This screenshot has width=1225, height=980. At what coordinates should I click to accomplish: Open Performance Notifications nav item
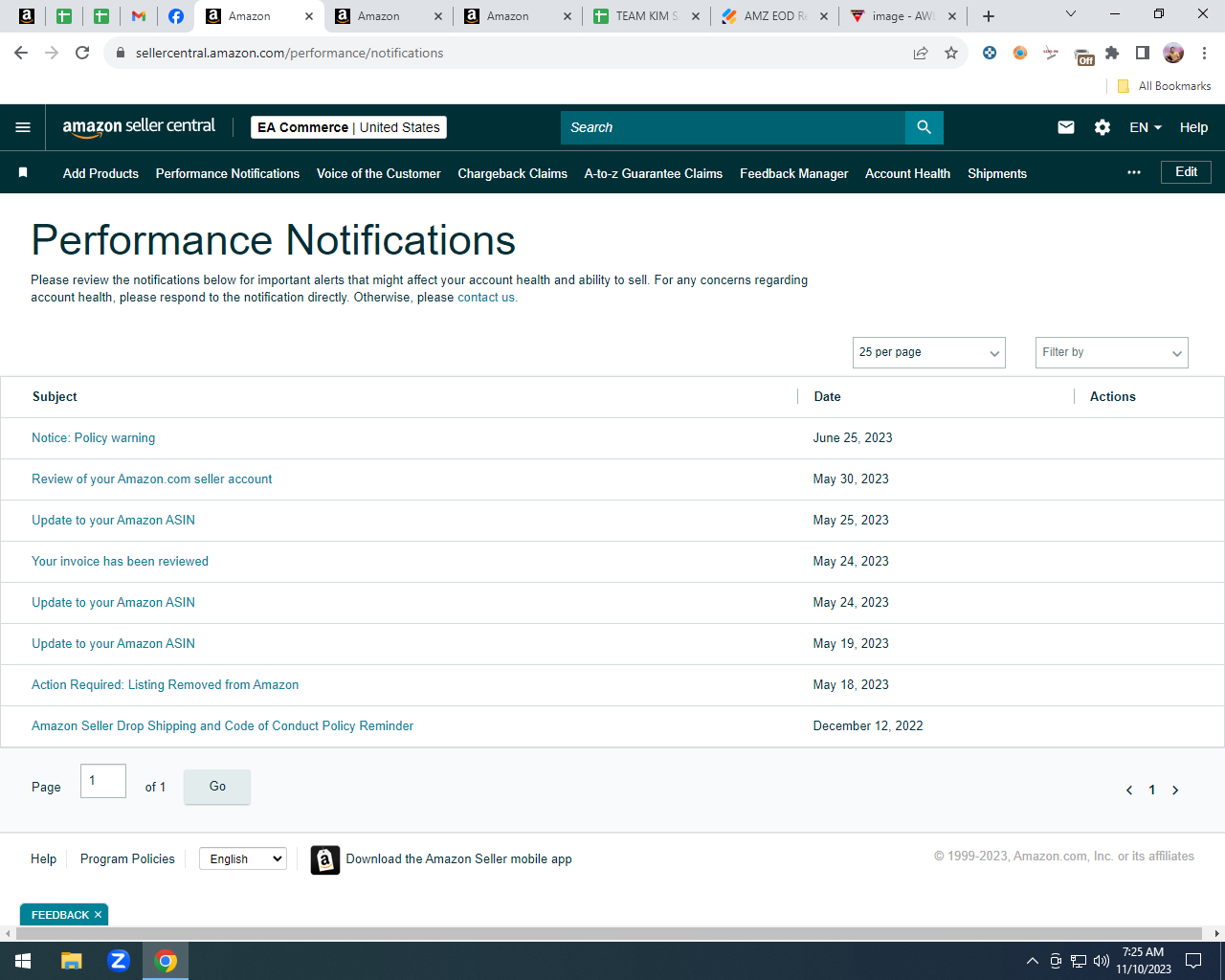[x=228, y=173]
